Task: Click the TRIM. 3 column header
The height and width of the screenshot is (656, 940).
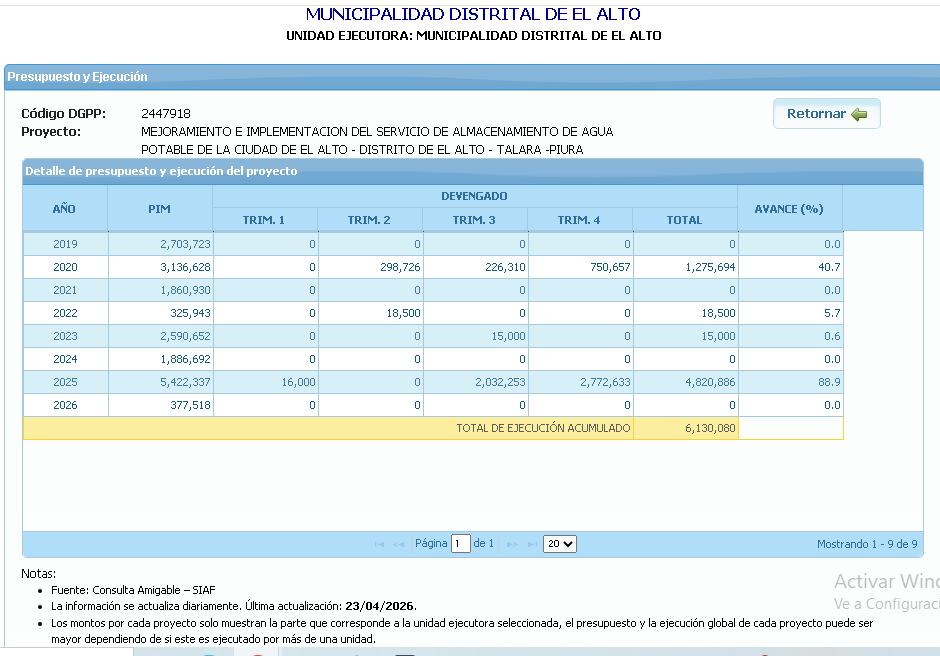Action: [474, 220]
